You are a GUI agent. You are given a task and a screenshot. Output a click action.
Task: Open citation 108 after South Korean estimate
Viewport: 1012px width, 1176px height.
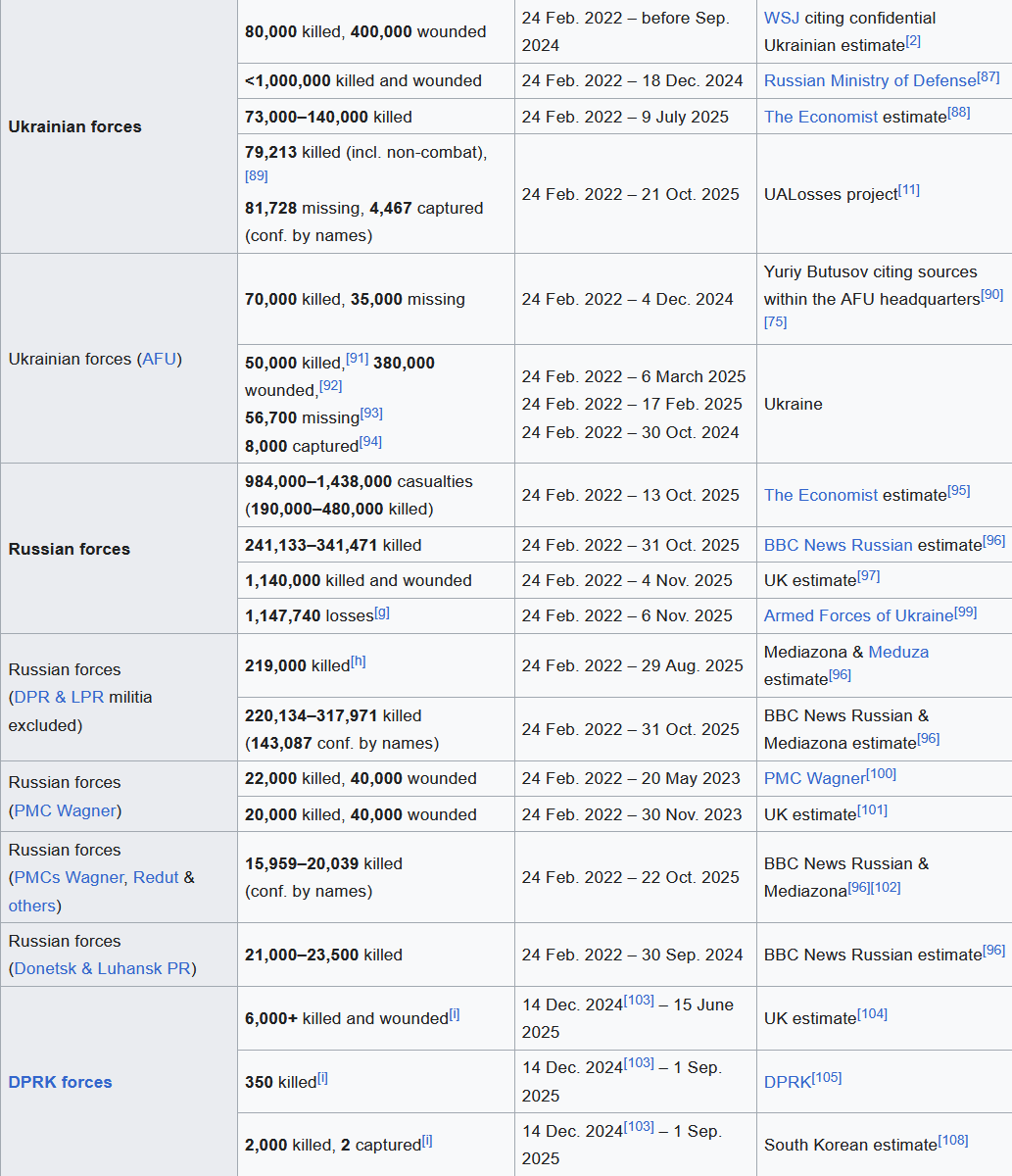pyautogui.click(x=953, y=1141)
